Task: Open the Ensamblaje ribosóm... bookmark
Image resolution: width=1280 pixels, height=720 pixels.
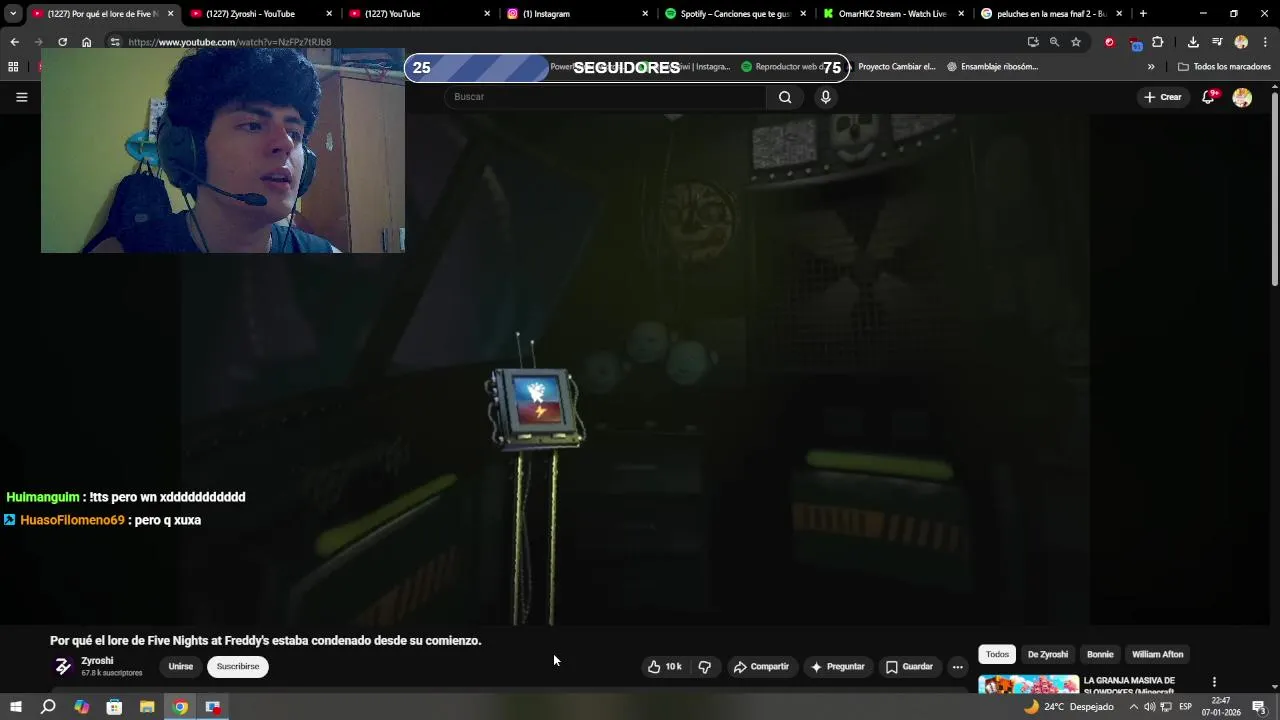Action: pos(992,67)
